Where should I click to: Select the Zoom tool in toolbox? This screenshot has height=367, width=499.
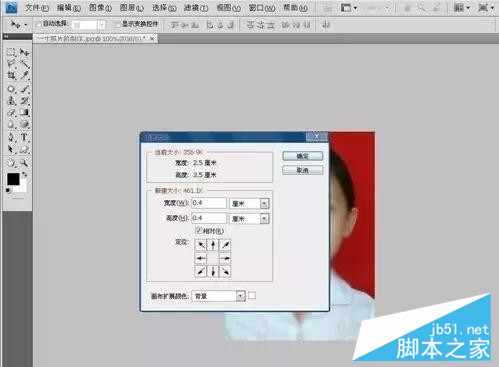coord(24,163)
